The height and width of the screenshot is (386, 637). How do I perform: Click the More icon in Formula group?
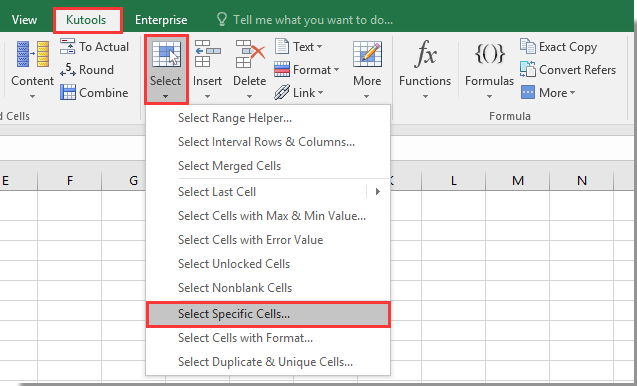click(528, 92)
